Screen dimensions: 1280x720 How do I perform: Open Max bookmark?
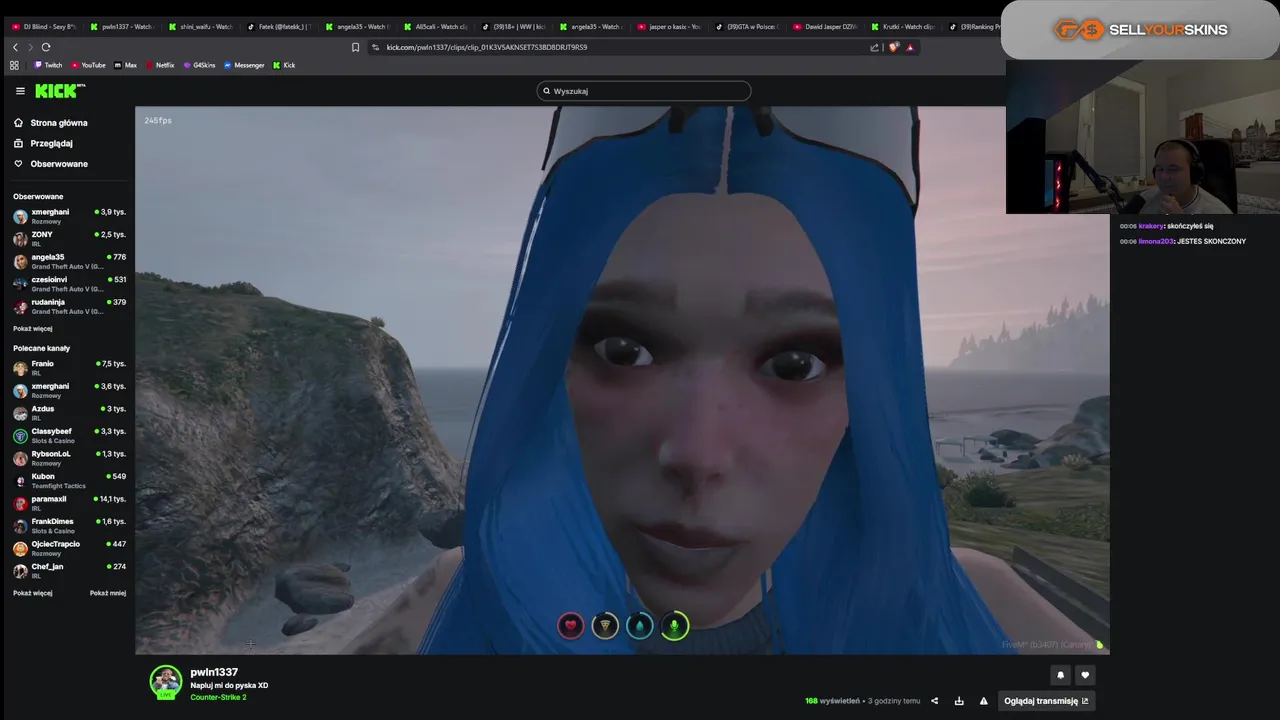(x=126, y=65)
